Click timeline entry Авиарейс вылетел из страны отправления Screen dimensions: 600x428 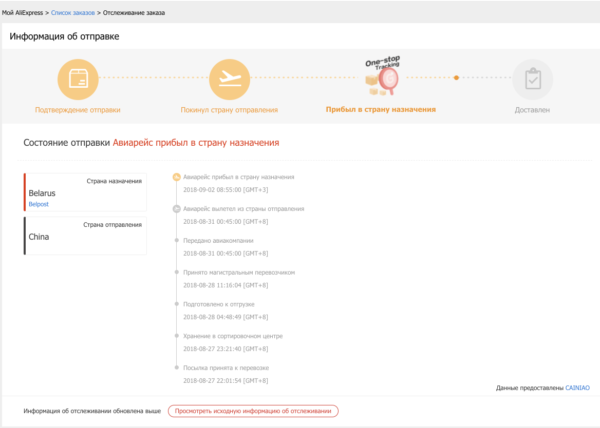[x=243, y=209]
